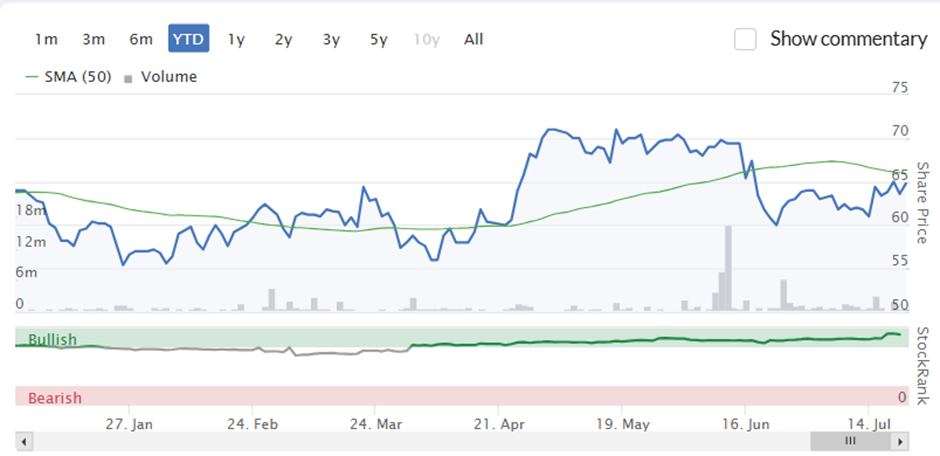Click the Share Price axis title
Image resolution: width=940 pixels, height=456 pixels.
coord(923,203)
